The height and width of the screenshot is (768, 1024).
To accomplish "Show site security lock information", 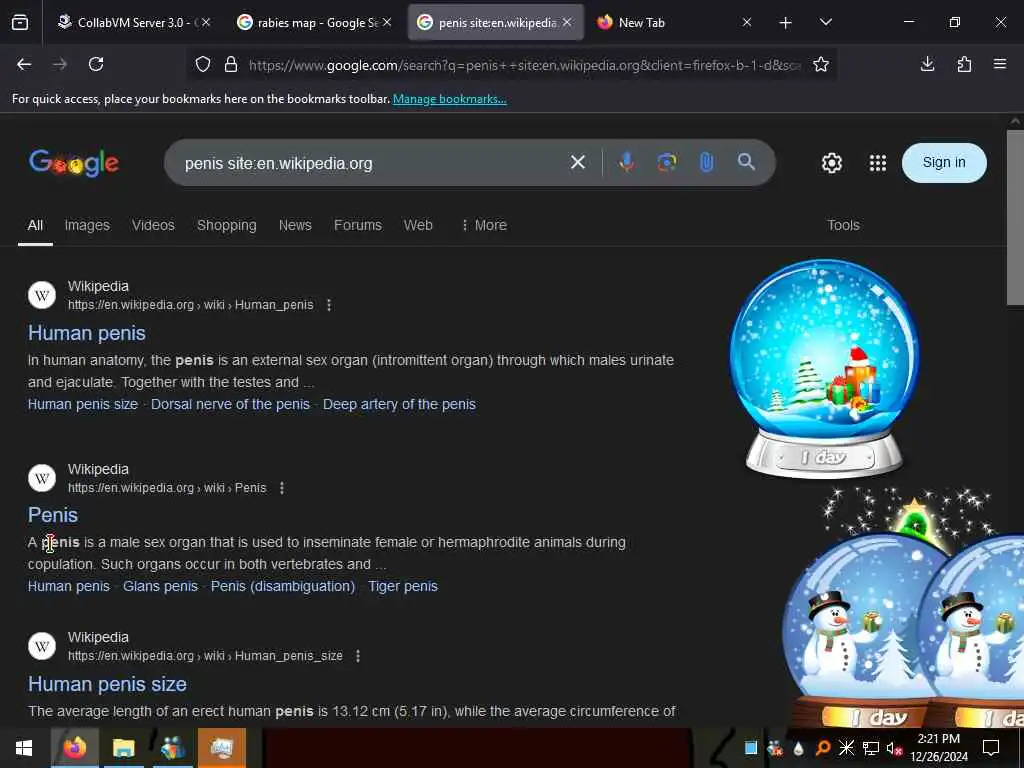I will 231,65.
